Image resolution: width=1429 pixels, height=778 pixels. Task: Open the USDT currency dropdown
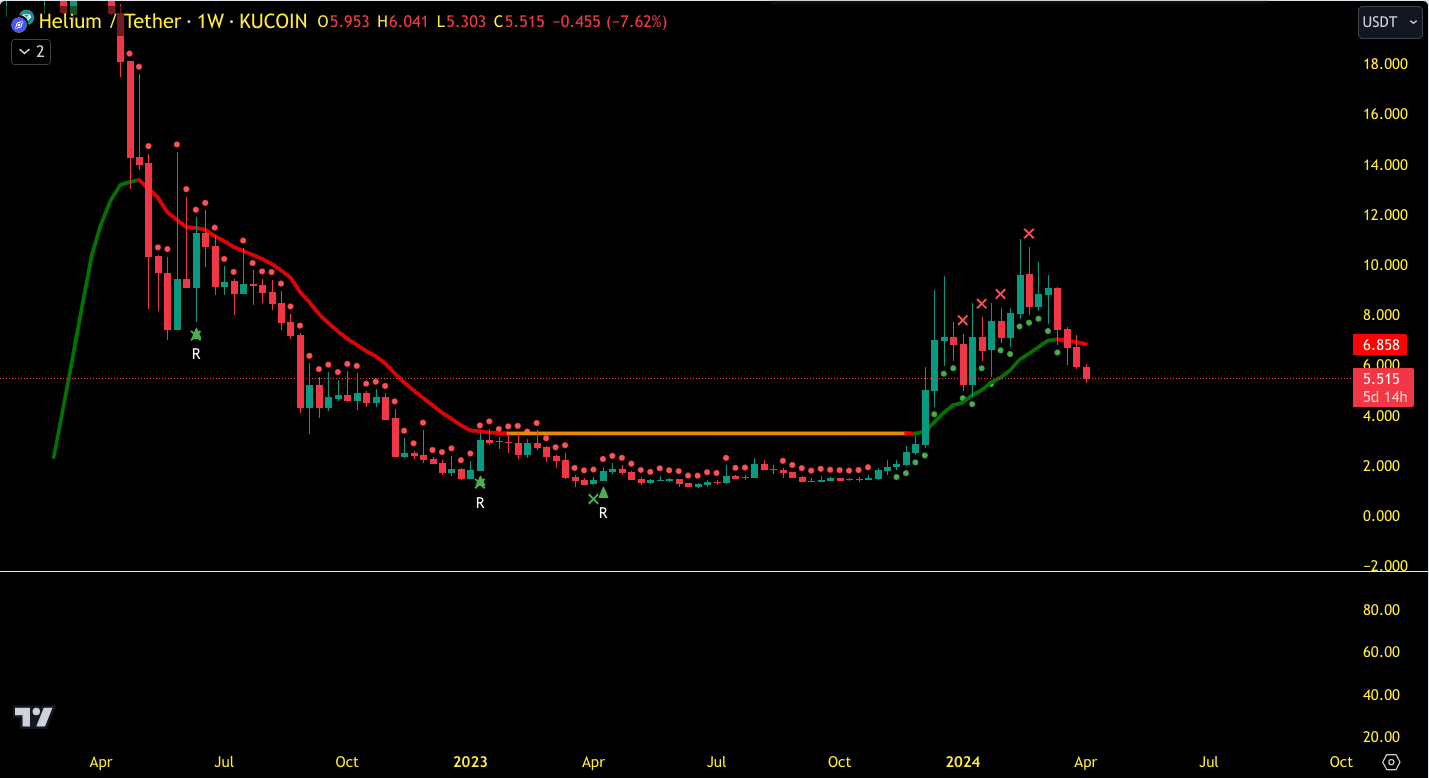coord(1390,21)
